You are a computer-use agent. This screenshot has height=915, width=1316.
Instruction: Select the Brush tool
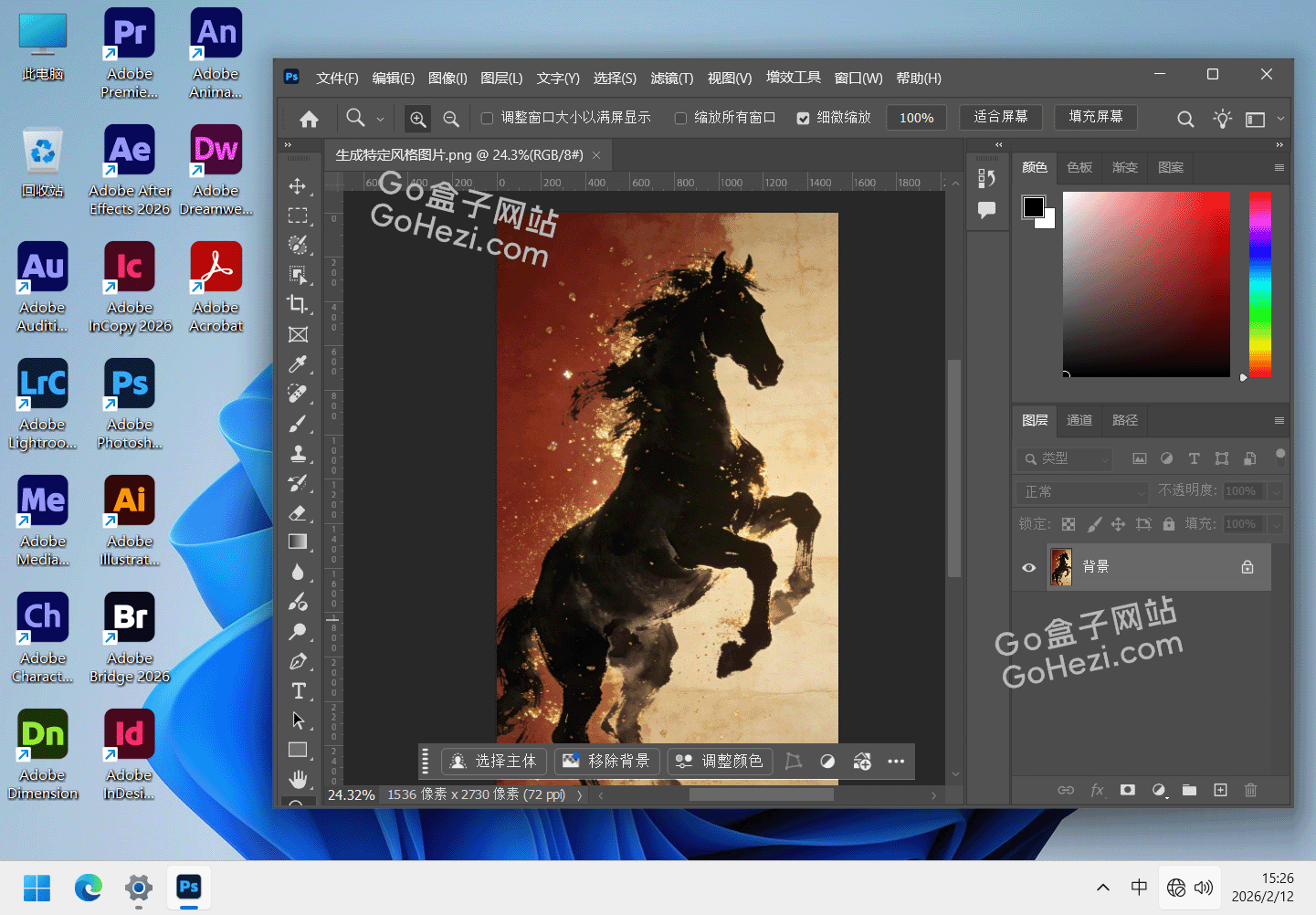(298, 424)
